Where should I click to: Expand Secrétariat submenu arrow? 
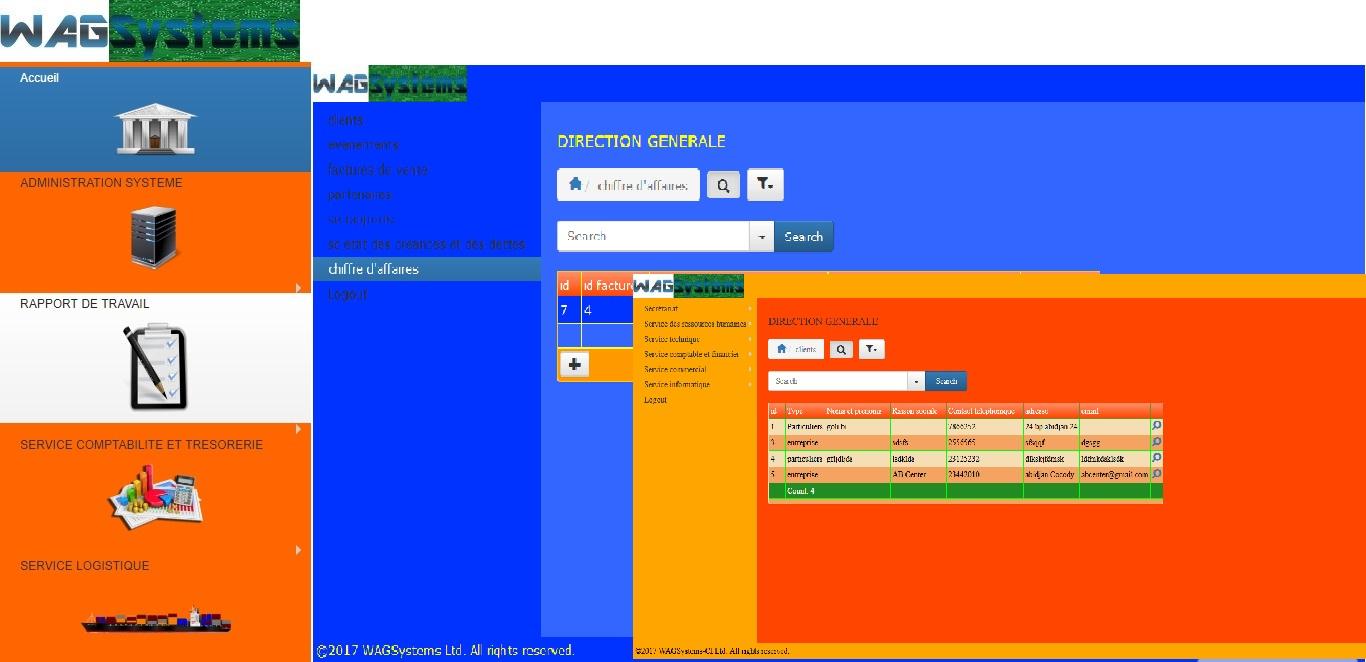point(750,309)
